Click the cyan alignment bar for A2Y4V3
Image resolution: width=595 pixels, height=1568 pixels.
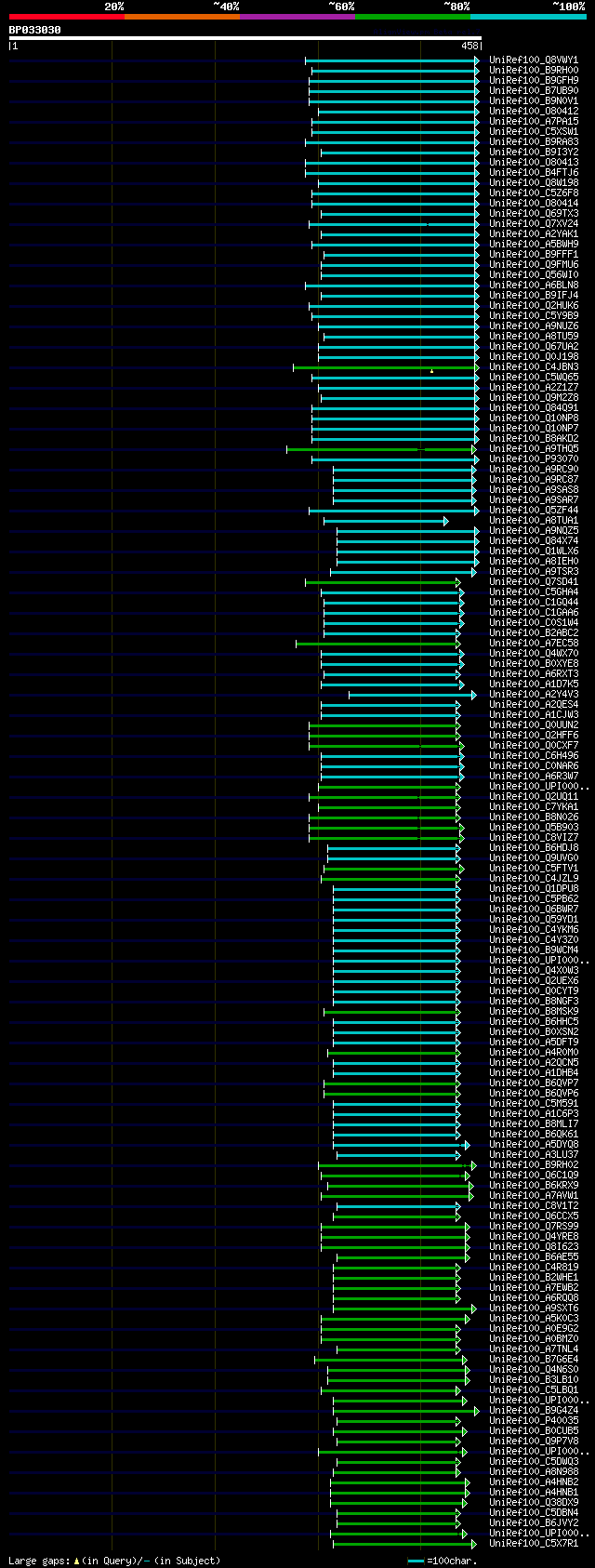pos(412,695)
